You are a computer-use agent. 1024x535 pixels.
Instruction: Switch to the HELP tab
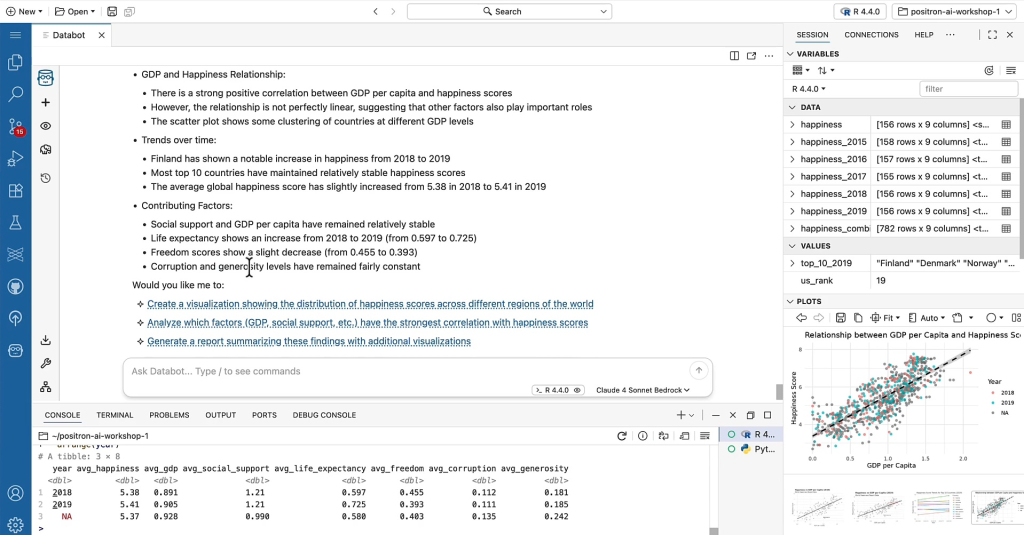[x=923, y=35]
